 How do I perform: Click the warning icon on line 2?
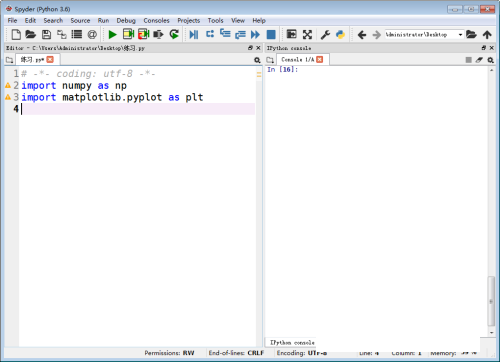point(8,86)
